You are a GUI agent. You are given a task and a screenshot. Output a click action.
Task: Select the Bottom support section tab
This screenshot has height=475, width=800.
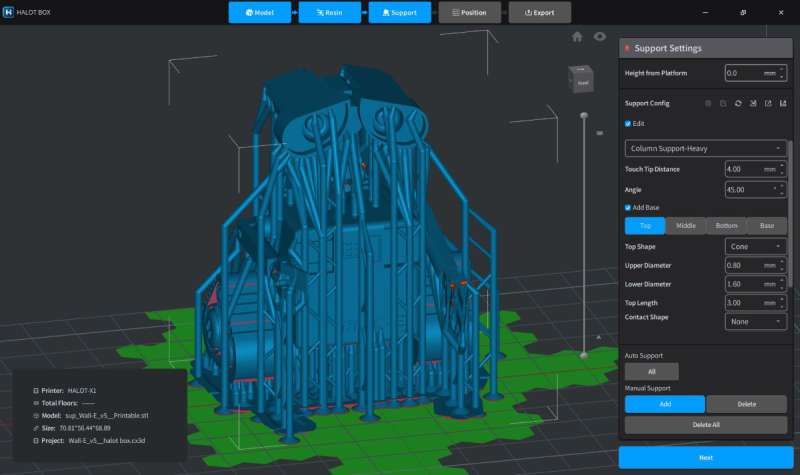[726, 226]
